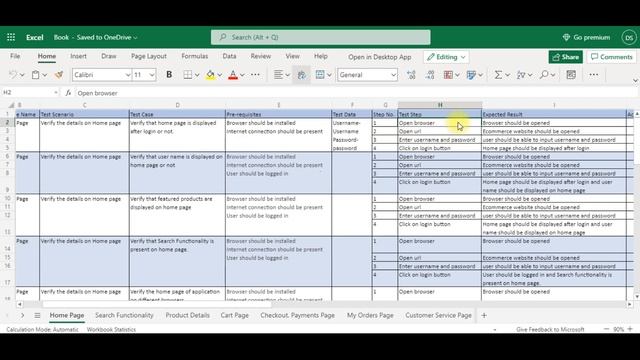The width and height of the screenshot is (640, 360).
Task: Click Go premium
Action: tap(586, 37)
